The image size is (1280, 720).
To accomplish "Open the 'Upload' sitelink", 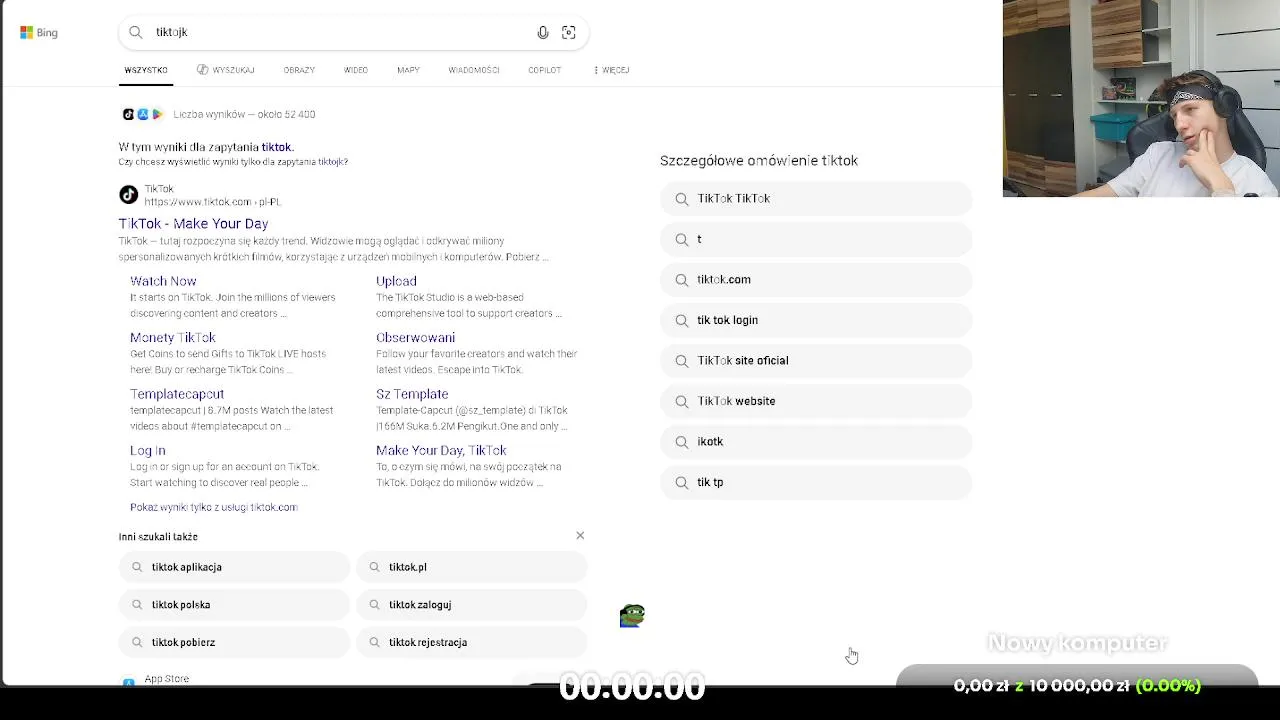I will tap(396, 281).
